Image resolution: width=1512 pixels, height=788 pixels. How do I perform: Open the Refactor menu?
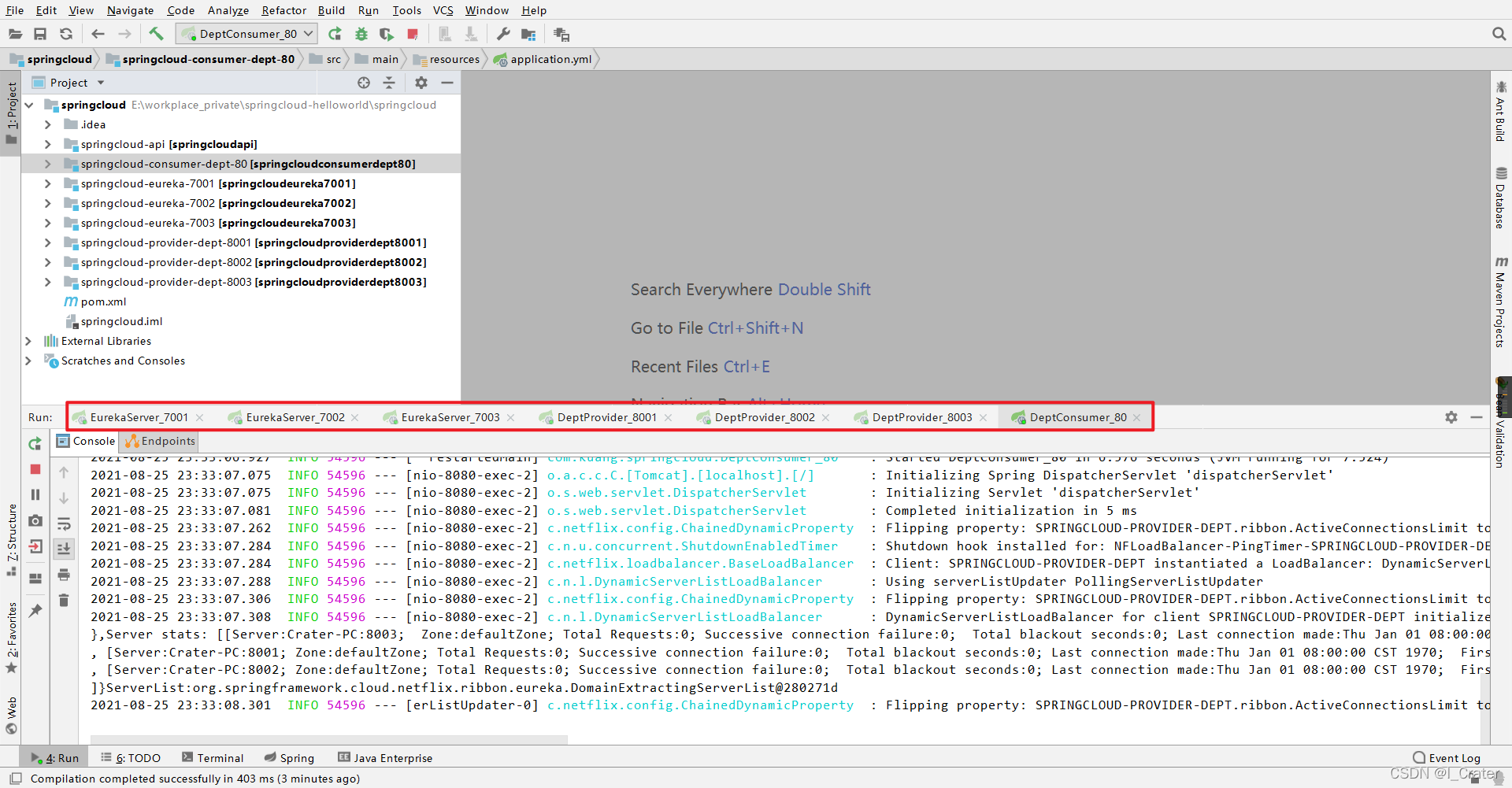click(x=283, y=10)
